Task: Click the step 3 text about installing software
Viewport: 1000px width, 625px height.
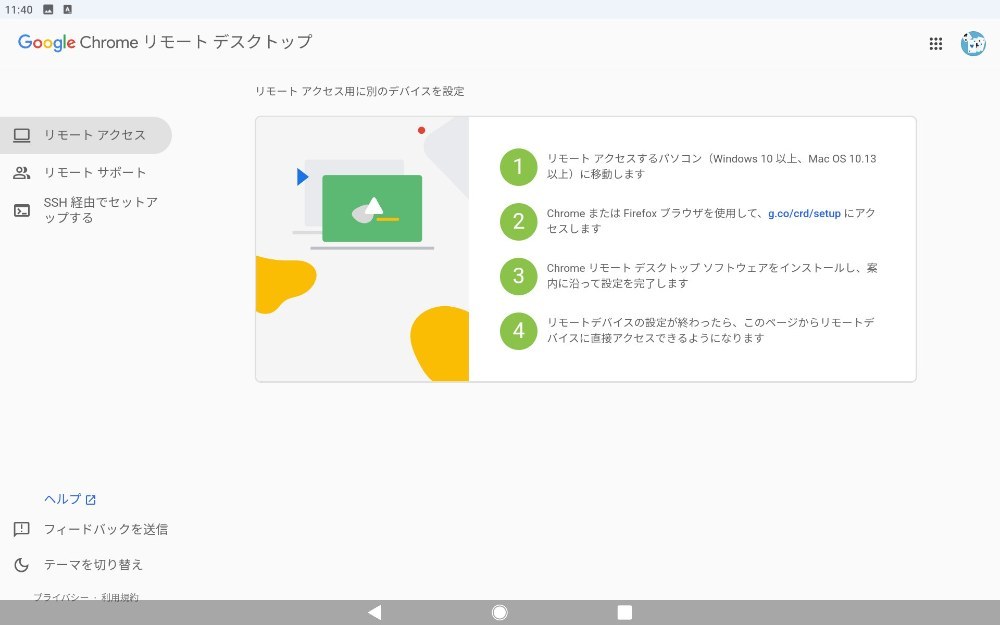Action: (x=712, y=276)
